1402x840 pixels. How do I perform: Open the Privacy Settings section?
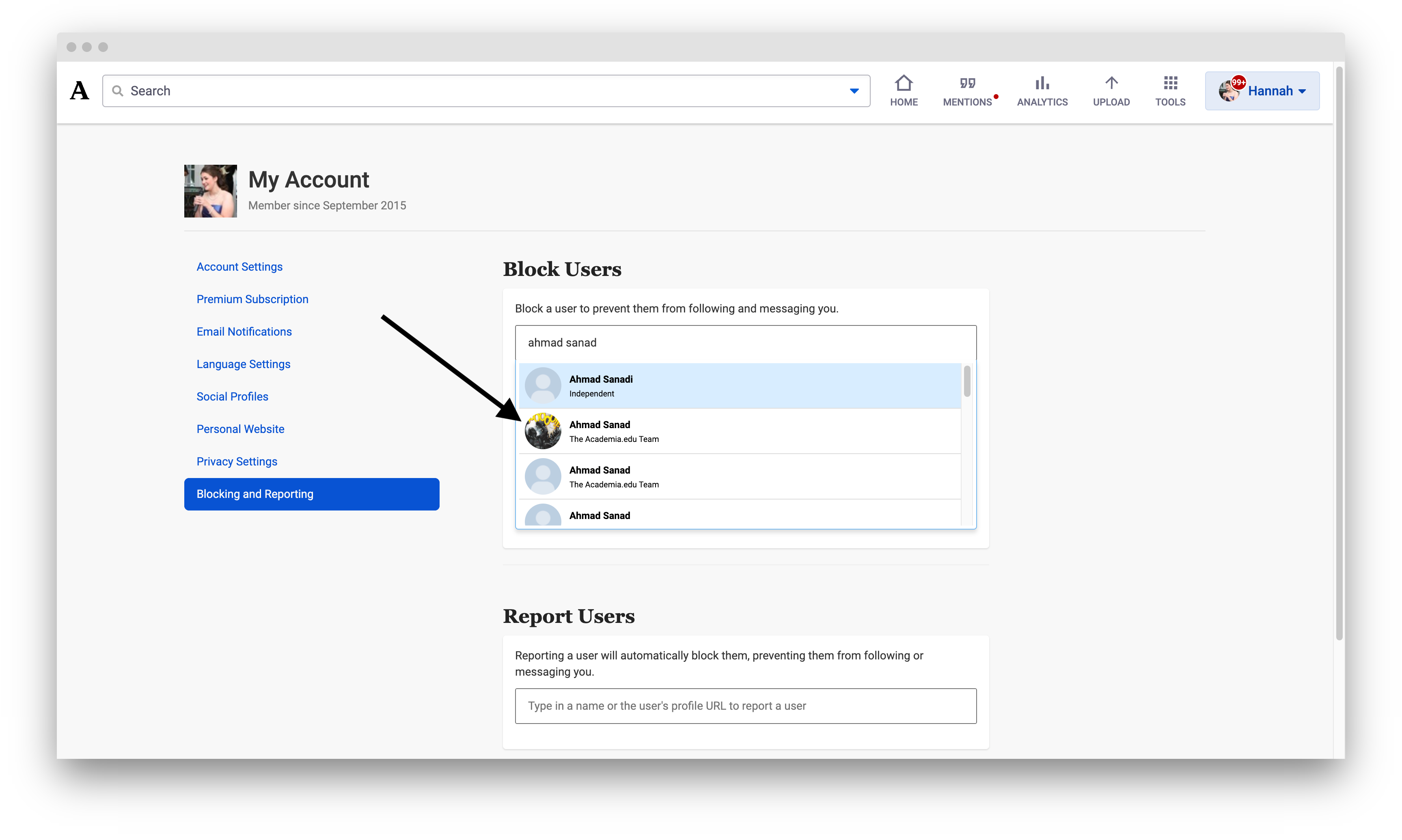coord(237,461)
